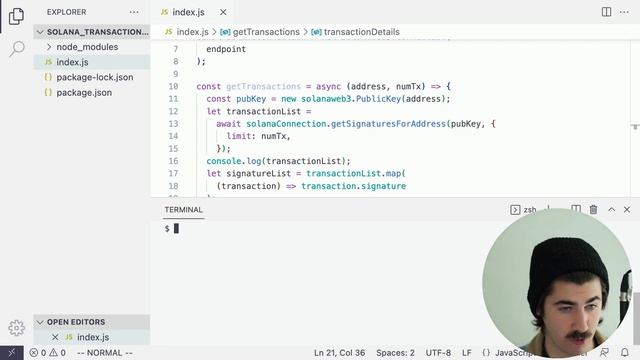640x360 pixels.
Task: Collapse the SOLANA_TRANSACTION folder section
Action: pyautogui.click(x=92, y=32)
